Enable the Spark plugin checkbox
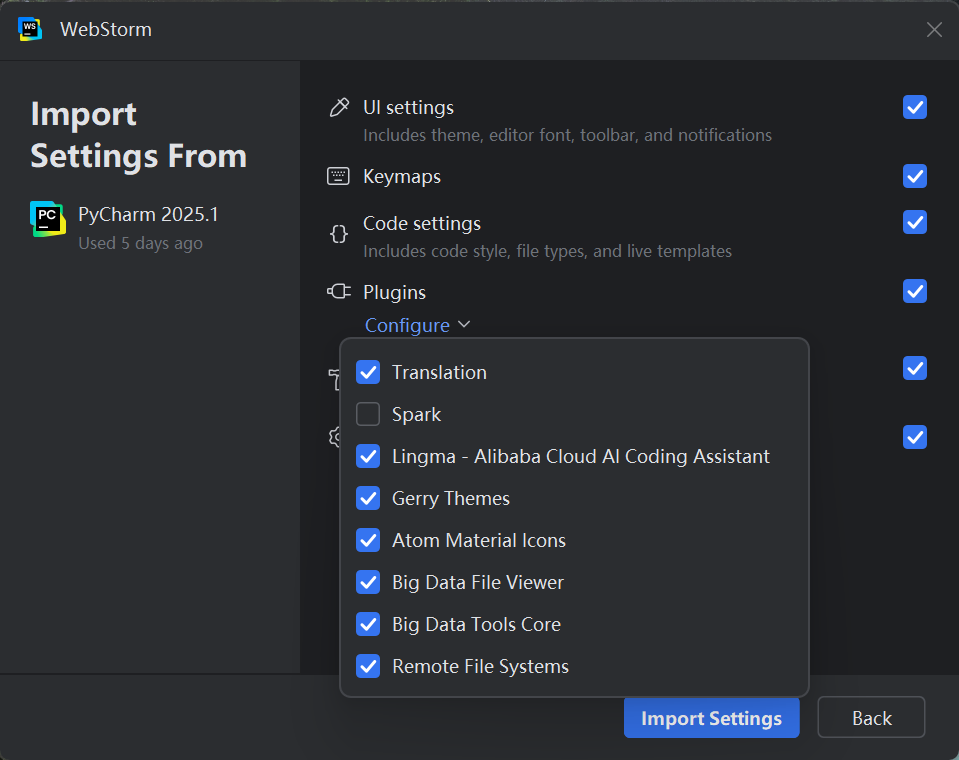The height and width of the screenshot is (760, 959). coord(368,414)
